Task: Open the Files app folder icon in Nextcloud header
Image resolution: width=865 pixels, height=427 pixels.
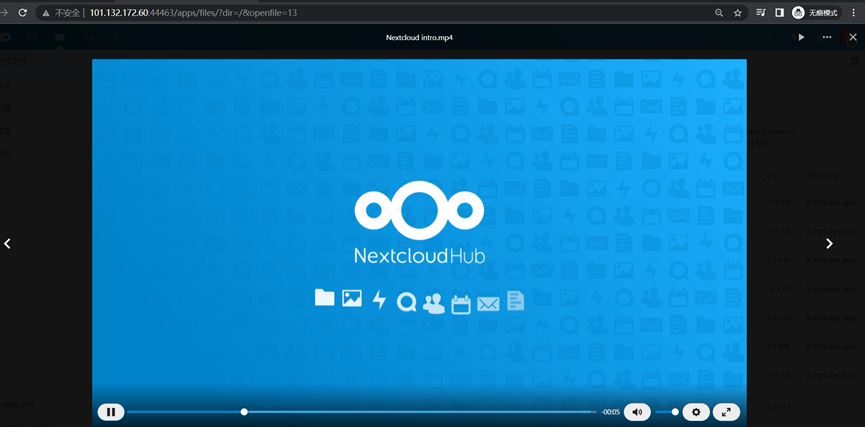Action: [60, 37]
